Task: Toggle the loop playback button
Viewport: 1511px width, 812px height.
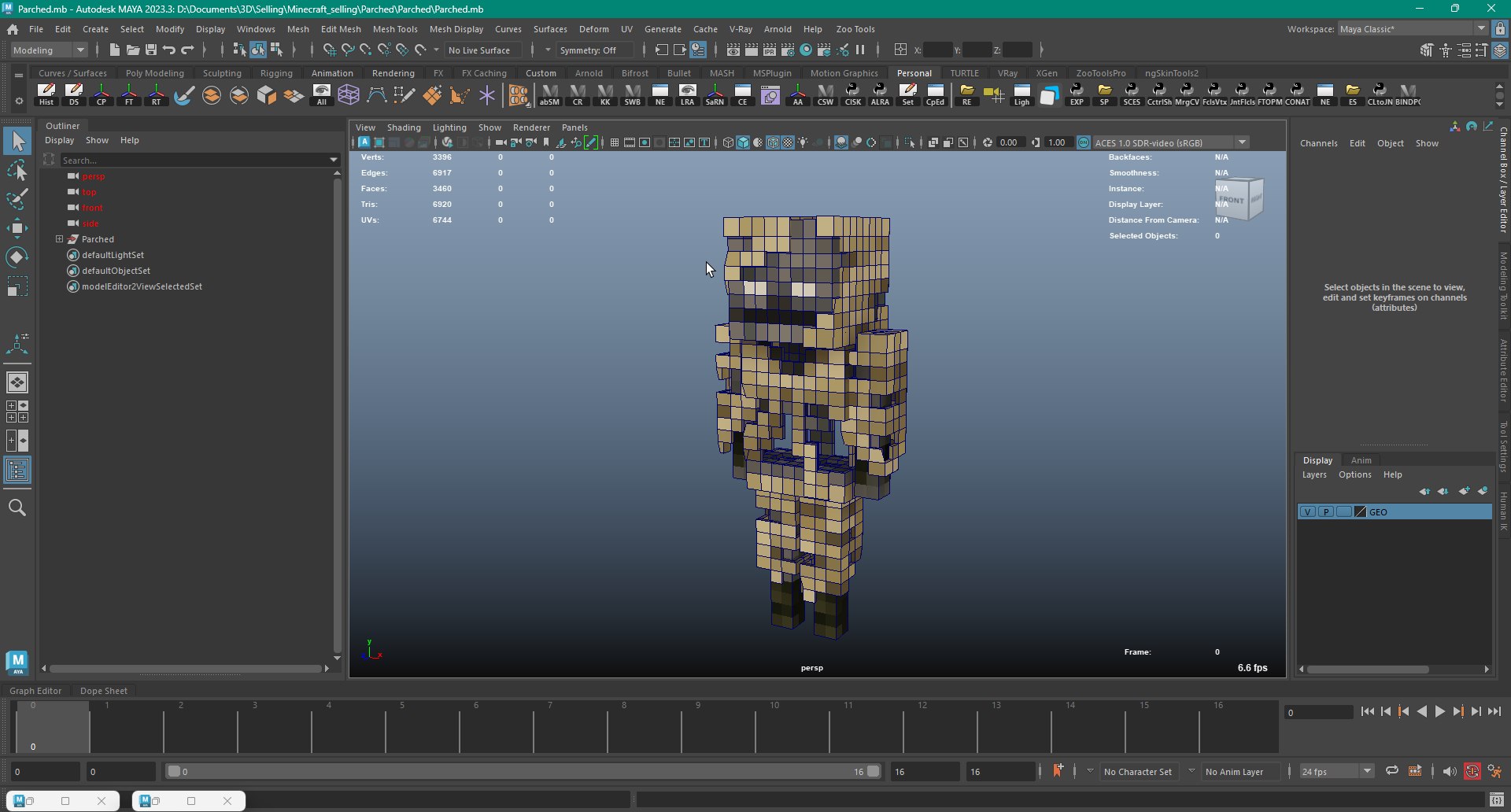Action: coord(1391,771)
